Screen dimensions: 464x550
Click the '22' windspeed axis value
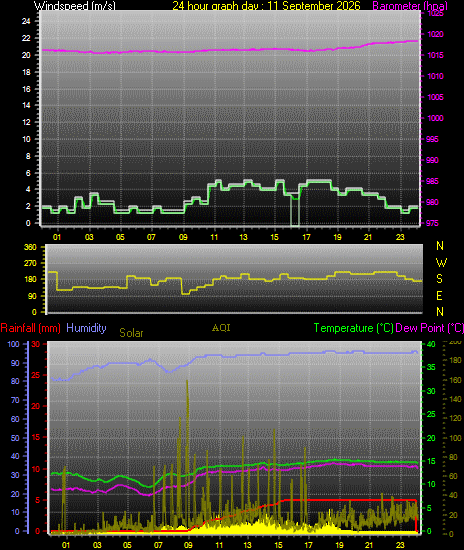coord(26,38)
